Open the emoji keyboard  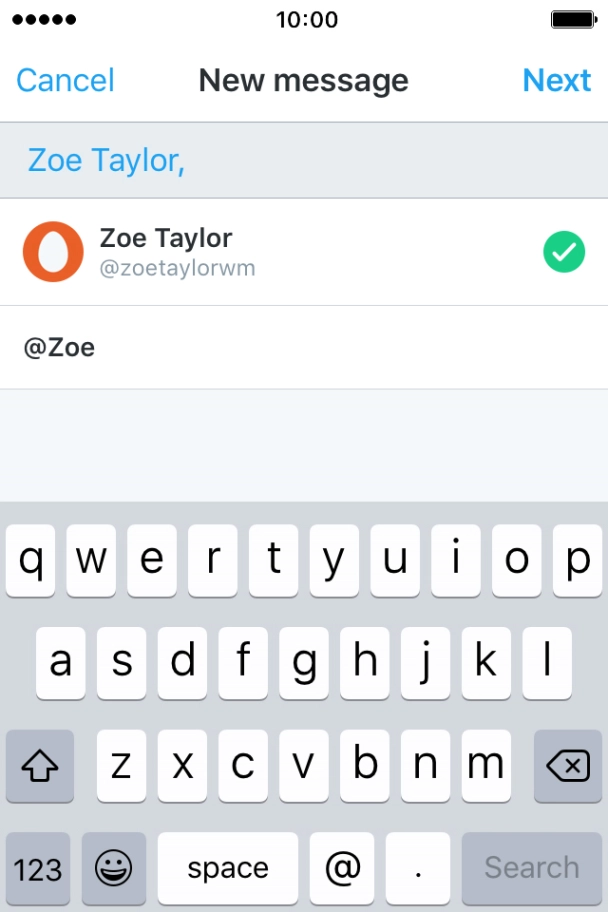pyautogui.click(x=113, y=868)
